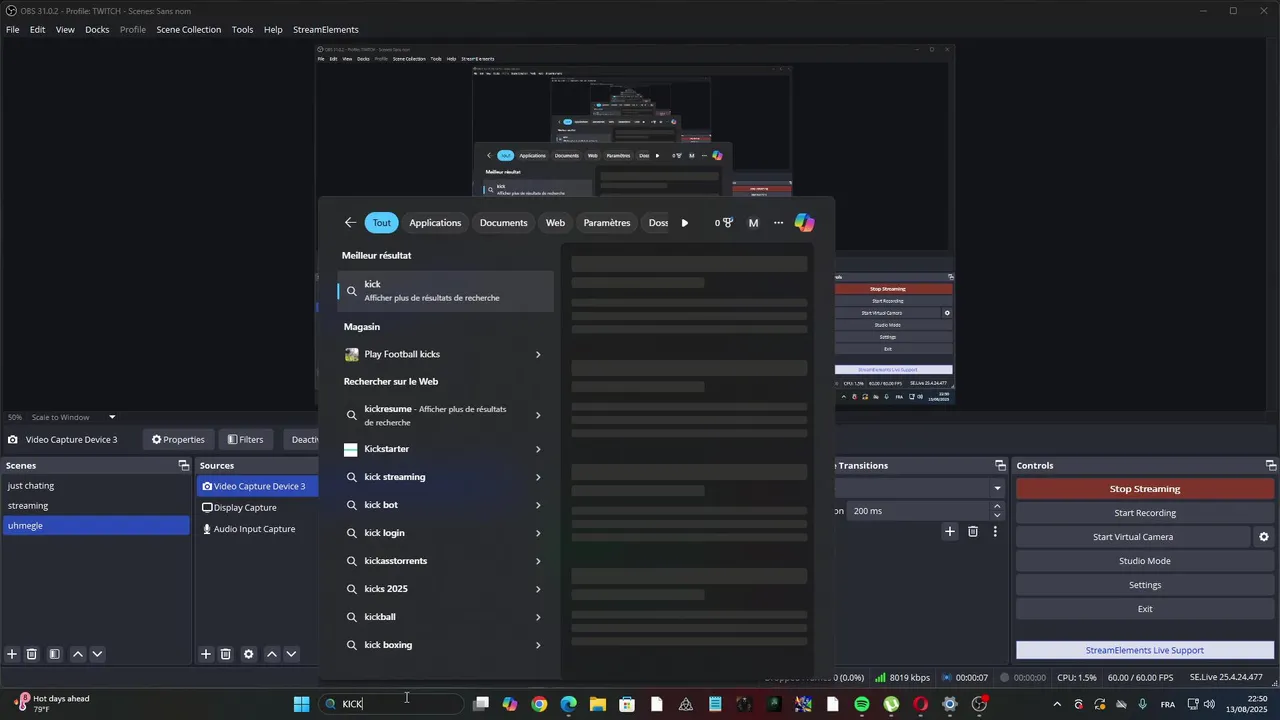Click Start Virtual Camera button
The height and width of the screenshot is (720, 1280).
(1133, 537)
